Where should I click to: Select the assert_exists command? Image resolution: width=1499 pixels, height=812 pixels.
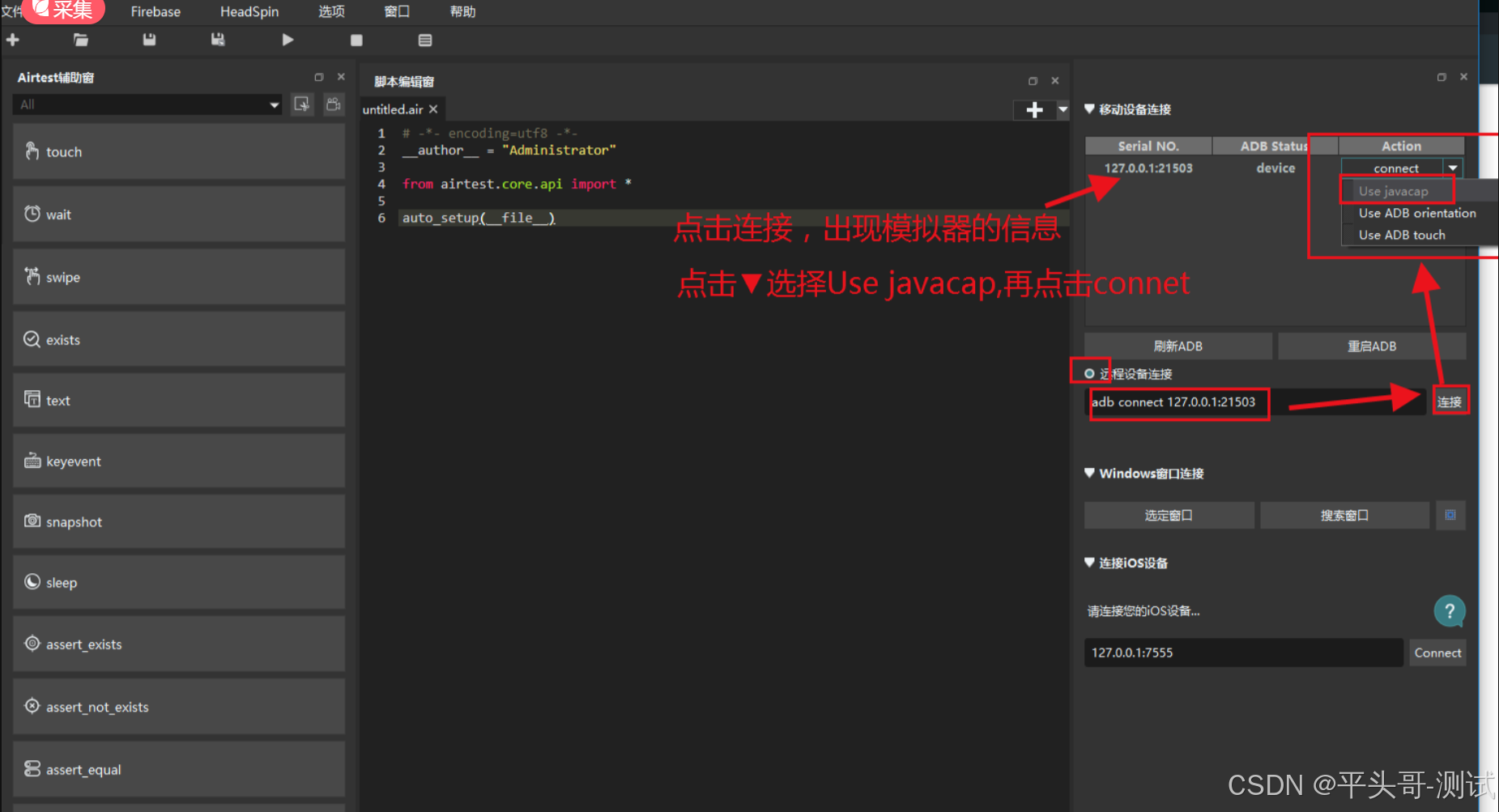tap(179, 644)
